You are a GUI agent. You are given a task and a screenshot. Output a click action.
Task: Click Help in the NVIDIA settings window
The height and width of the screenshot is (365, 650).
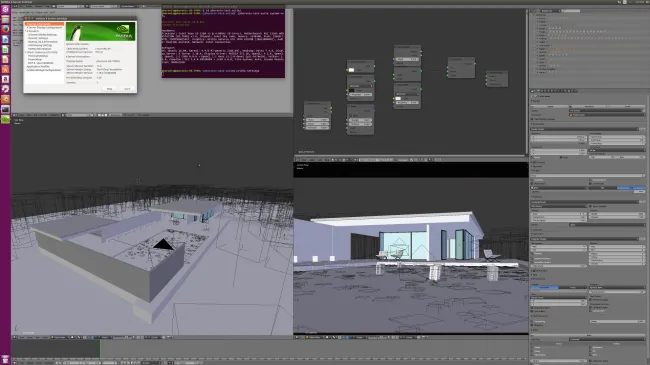109,89
